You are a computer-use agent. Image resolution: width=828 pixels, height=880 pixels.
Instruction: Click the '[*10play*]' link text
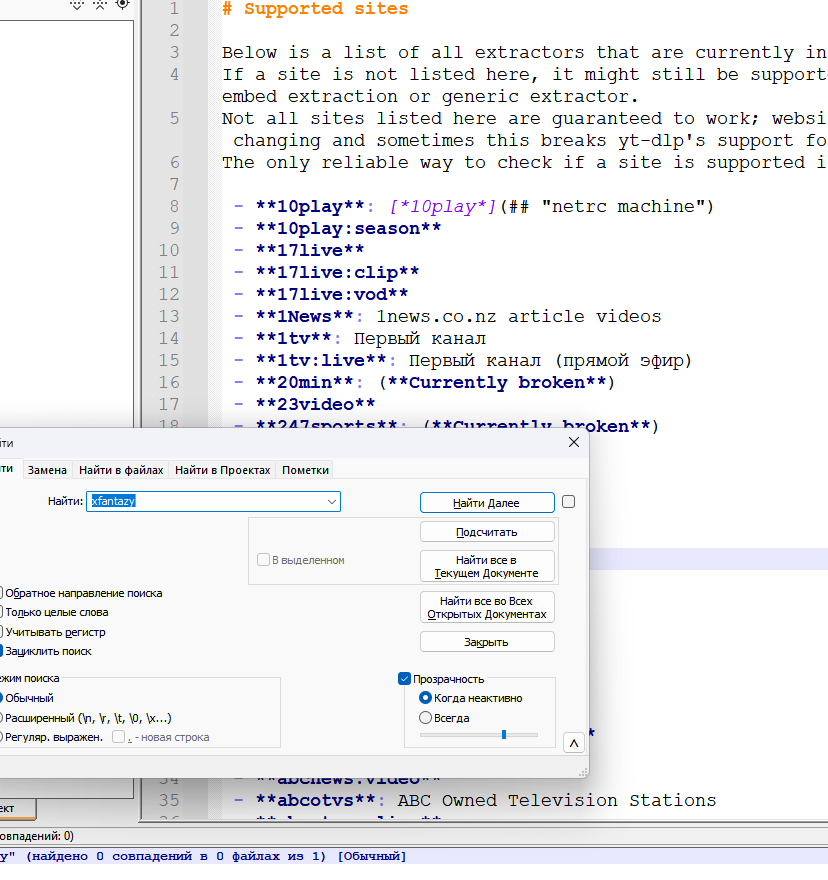pyautogui.click(x=442, y=207)
